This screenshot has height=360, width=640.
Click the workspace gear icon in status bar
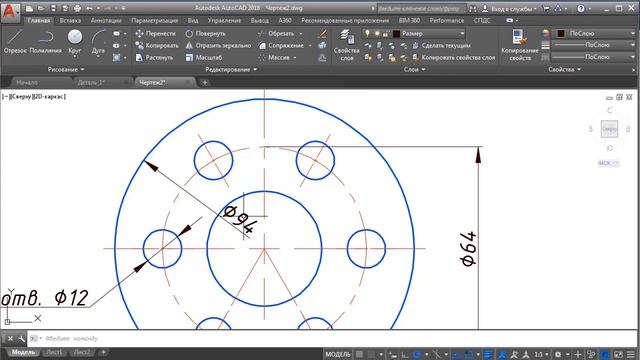click(558, 354)
